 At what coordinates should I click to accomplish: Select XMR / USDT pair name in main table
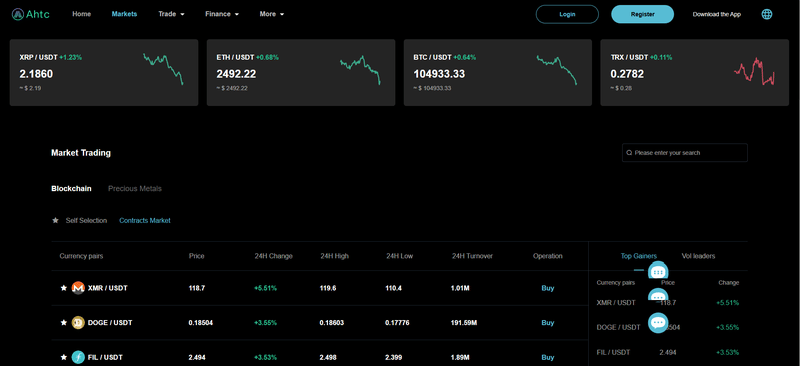pyautogui.click(x=108, y=288)
